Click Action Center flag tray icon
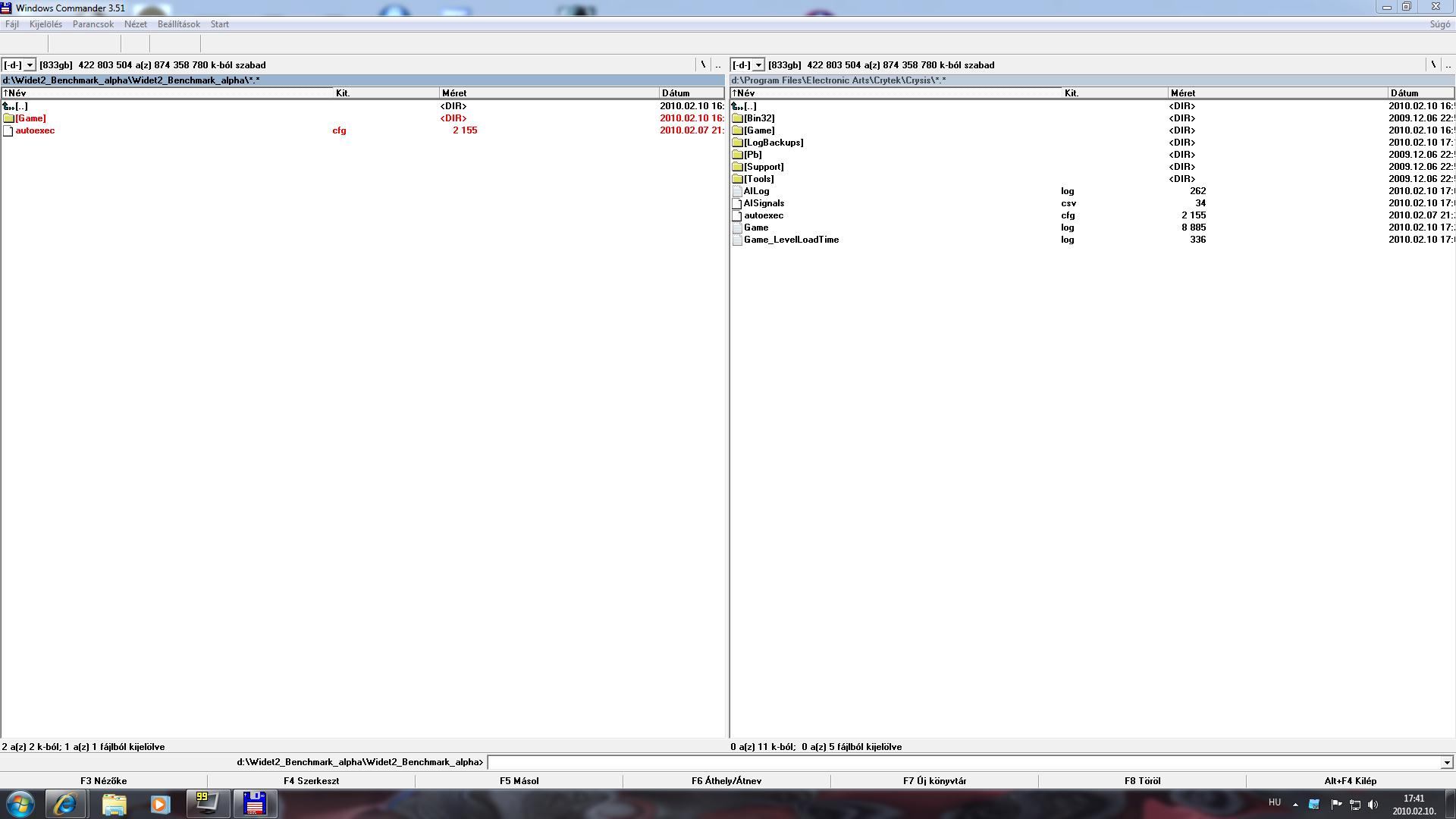 coord(1336,805)
